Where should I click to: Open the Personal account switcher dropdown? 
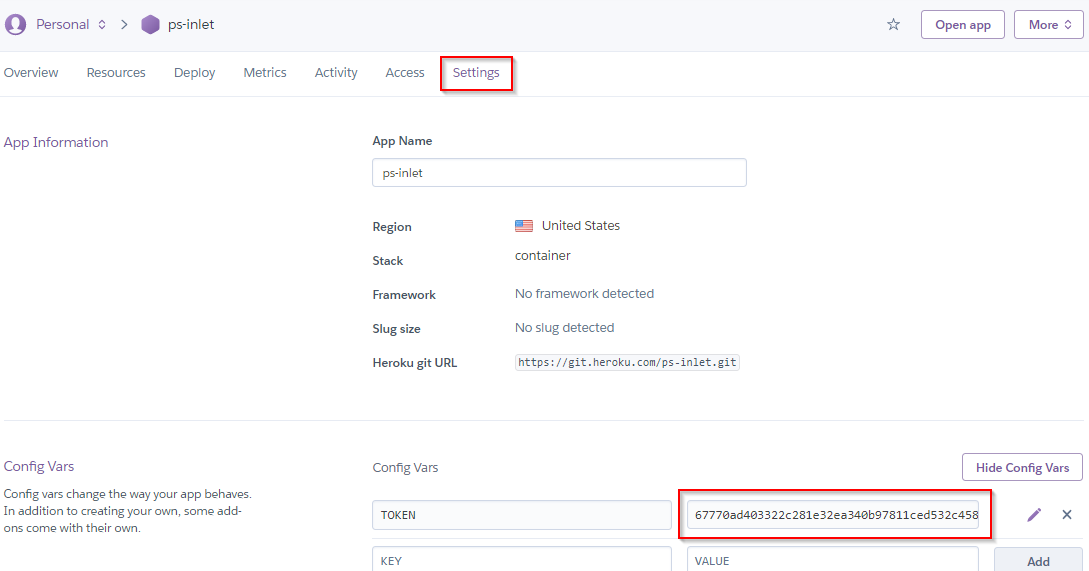coord(71,24)
